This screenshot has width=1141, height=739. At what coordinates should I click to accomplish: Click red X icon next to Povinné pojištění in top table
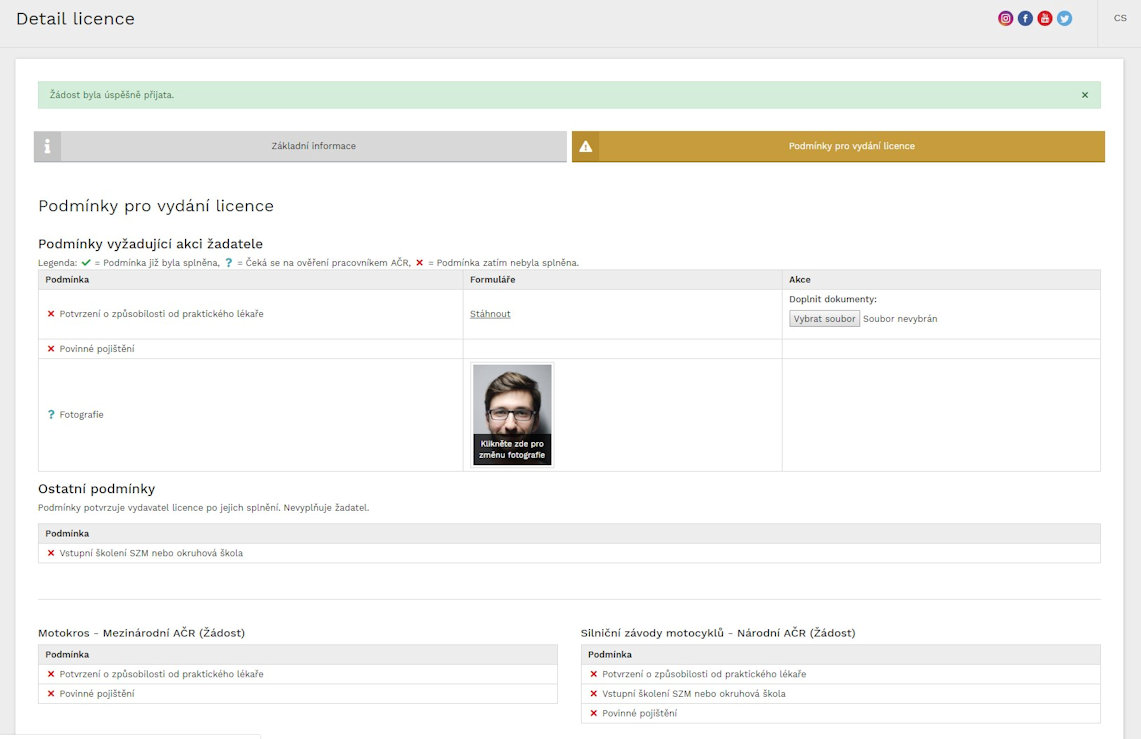[x=51, y=349]
